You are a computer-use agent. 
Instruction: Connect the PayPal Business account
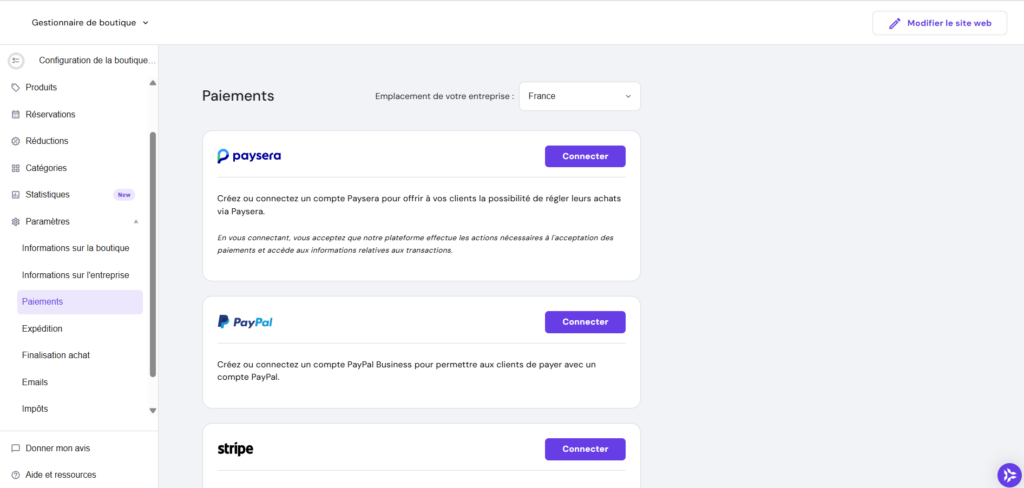coord(584,322)
